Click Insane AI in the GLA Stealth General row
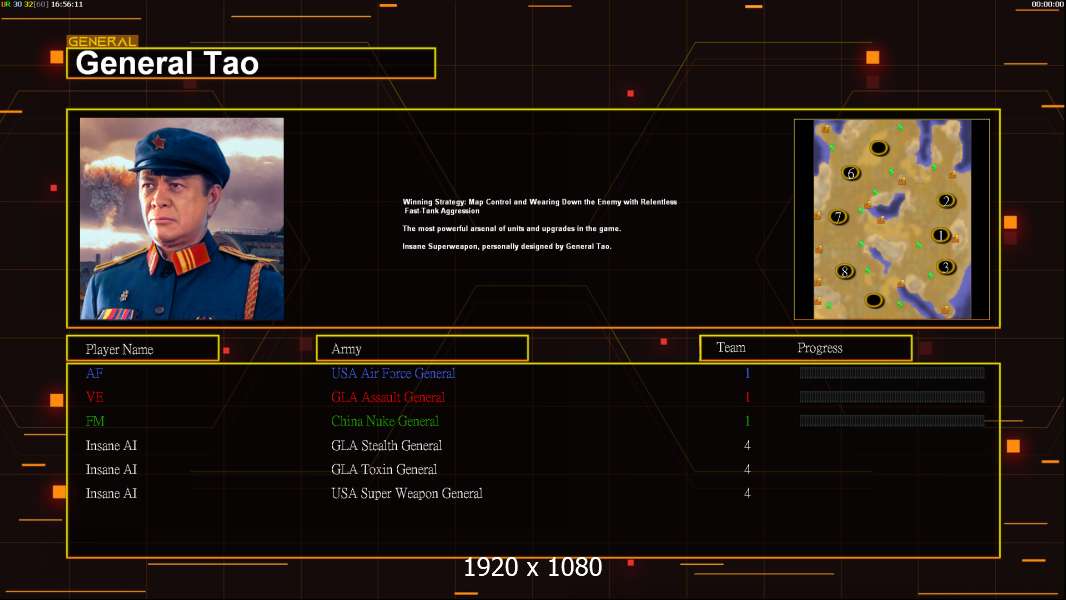 pos(111,446)
